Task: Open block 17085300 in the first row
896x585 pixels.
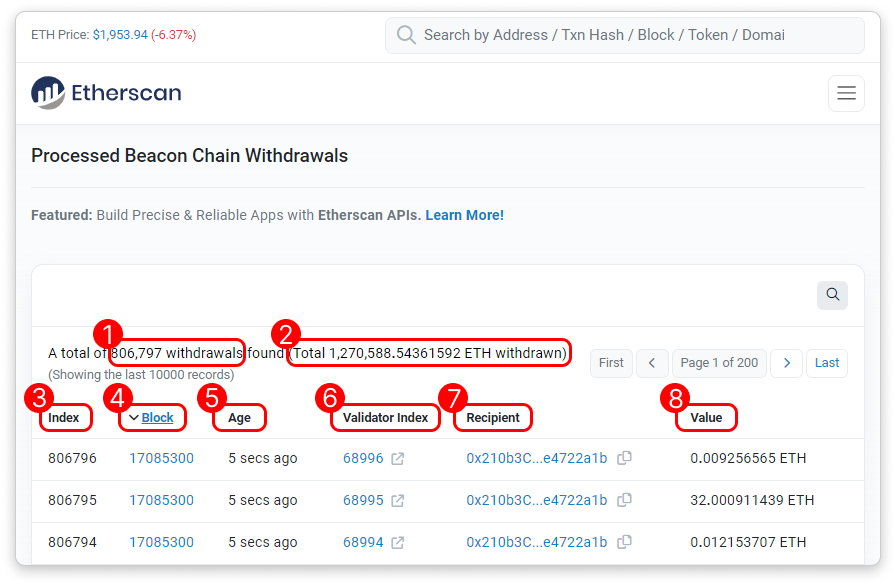Action: [x=161, y=458]
